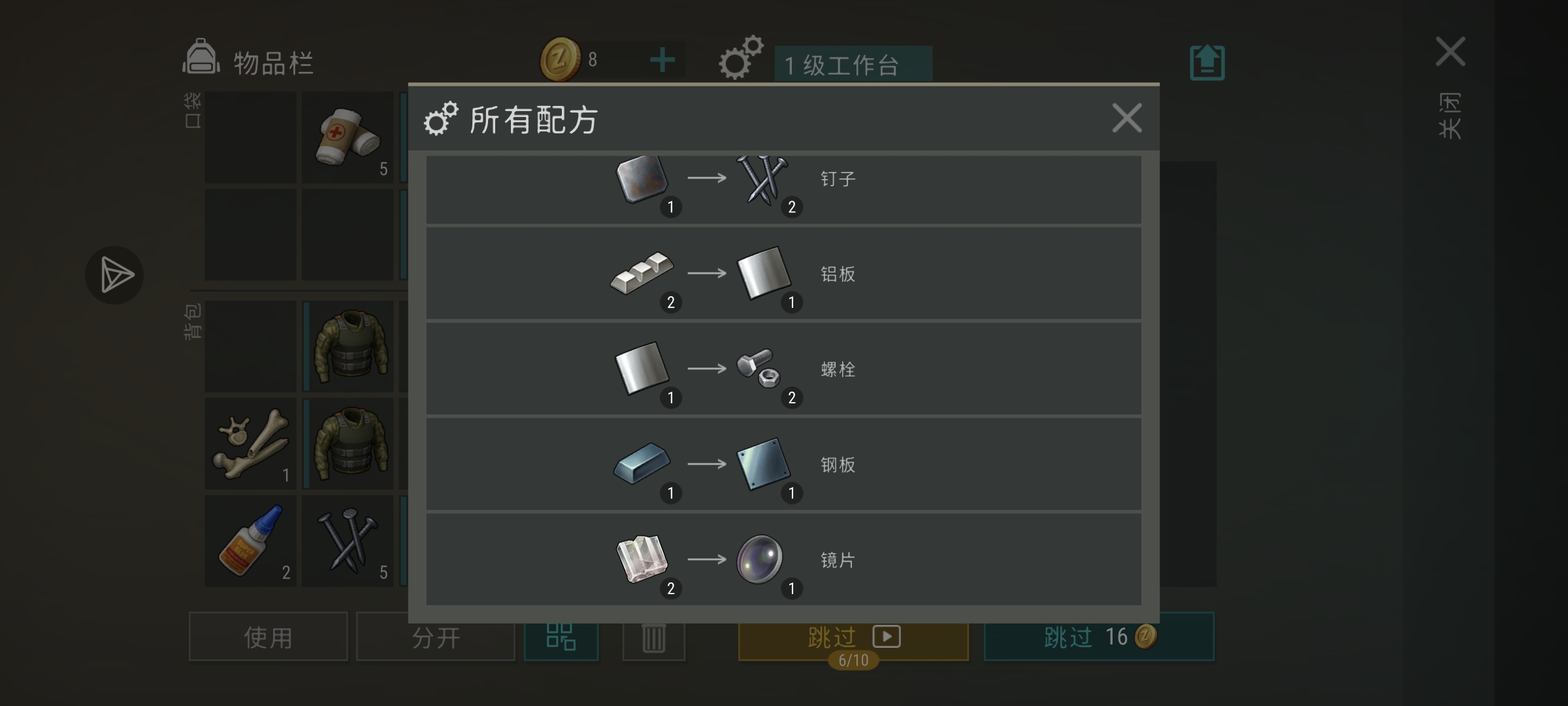This screenshot has width=1568, height=706.
Task: Select the bones item in backpack
Action: (x=251, y=444)
